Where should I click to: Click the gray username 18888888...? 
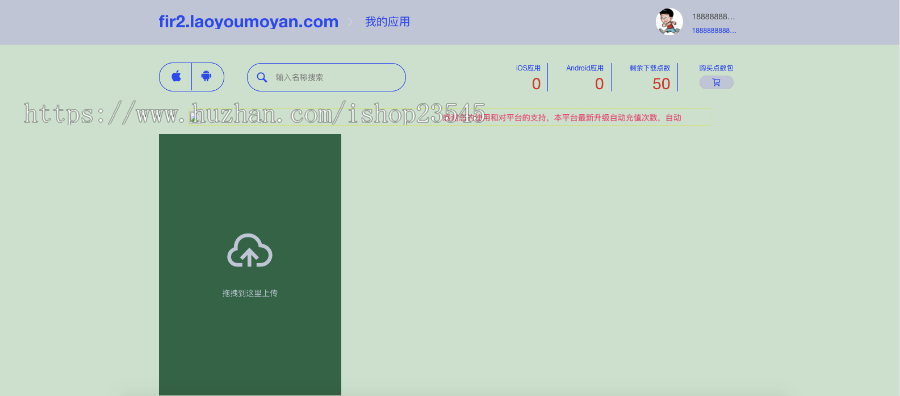coord(713,17)
